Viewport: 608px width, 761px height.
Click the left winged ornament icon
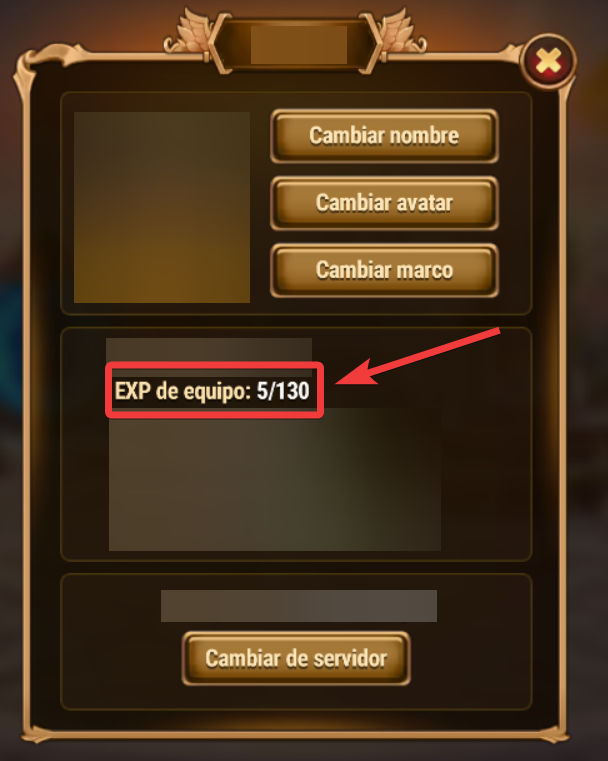(188, 33)
